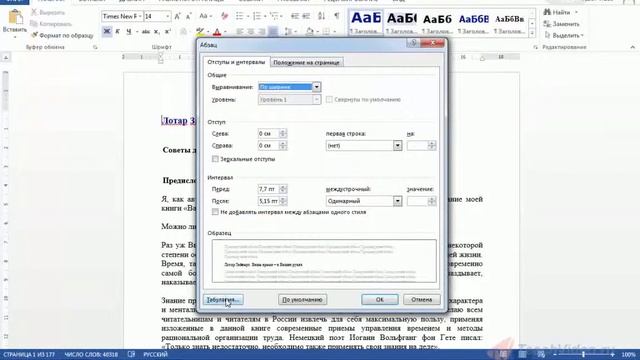Click the Cut (Вырезать) scissors icon
The image size is (640, 360).
34,12
